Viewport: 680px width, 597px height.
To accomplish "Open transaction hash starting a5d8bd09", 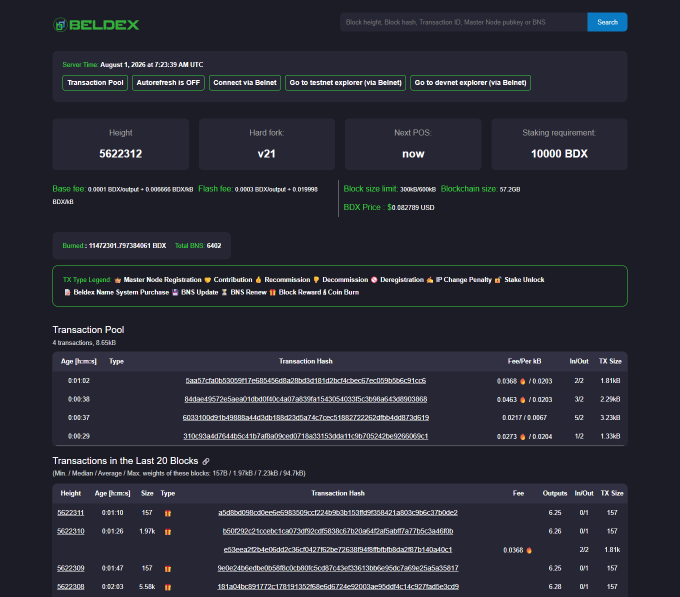I will pos(338,513).
